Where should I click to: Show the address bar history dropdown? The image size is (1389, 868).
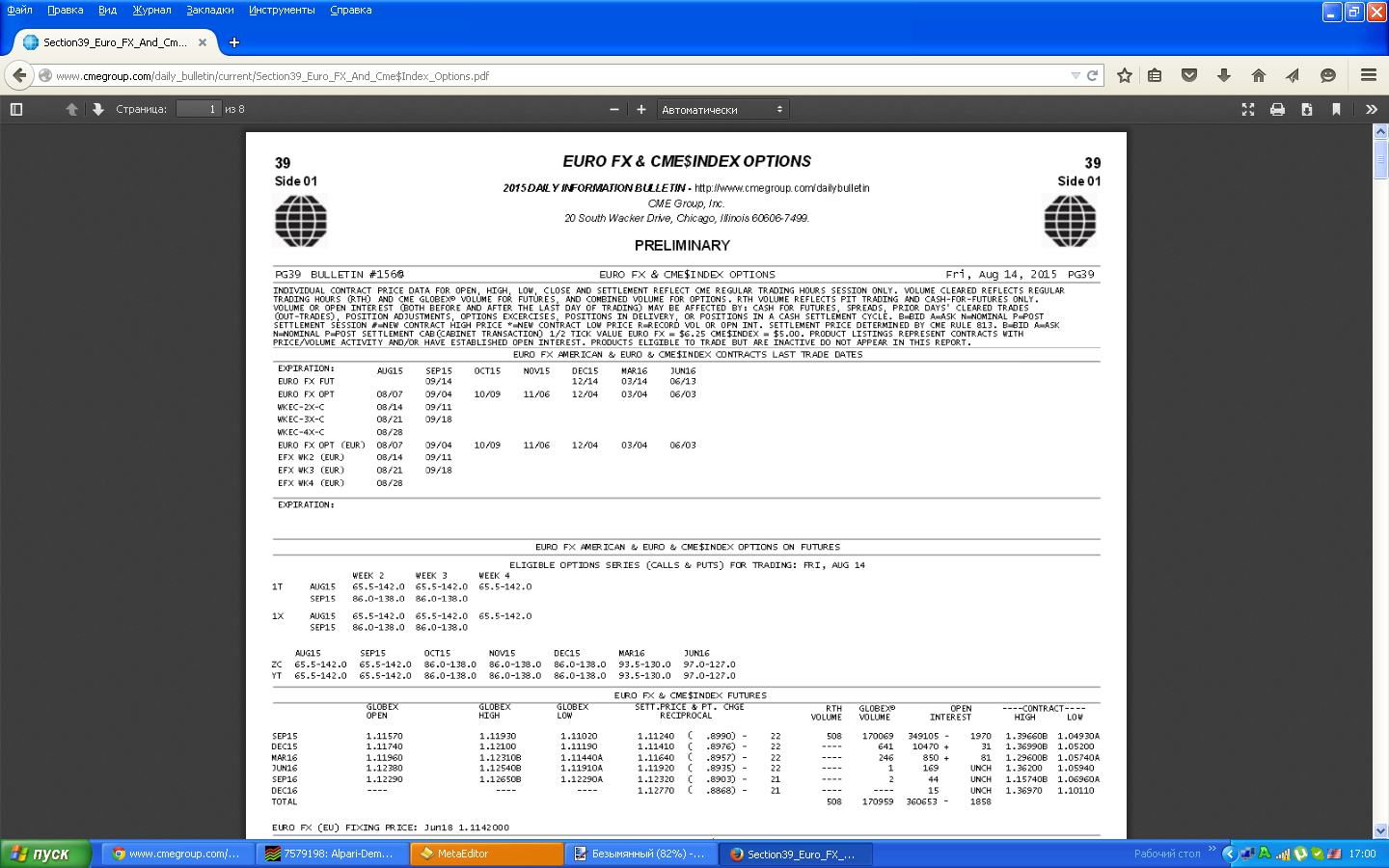click(x=1076, y=75)
